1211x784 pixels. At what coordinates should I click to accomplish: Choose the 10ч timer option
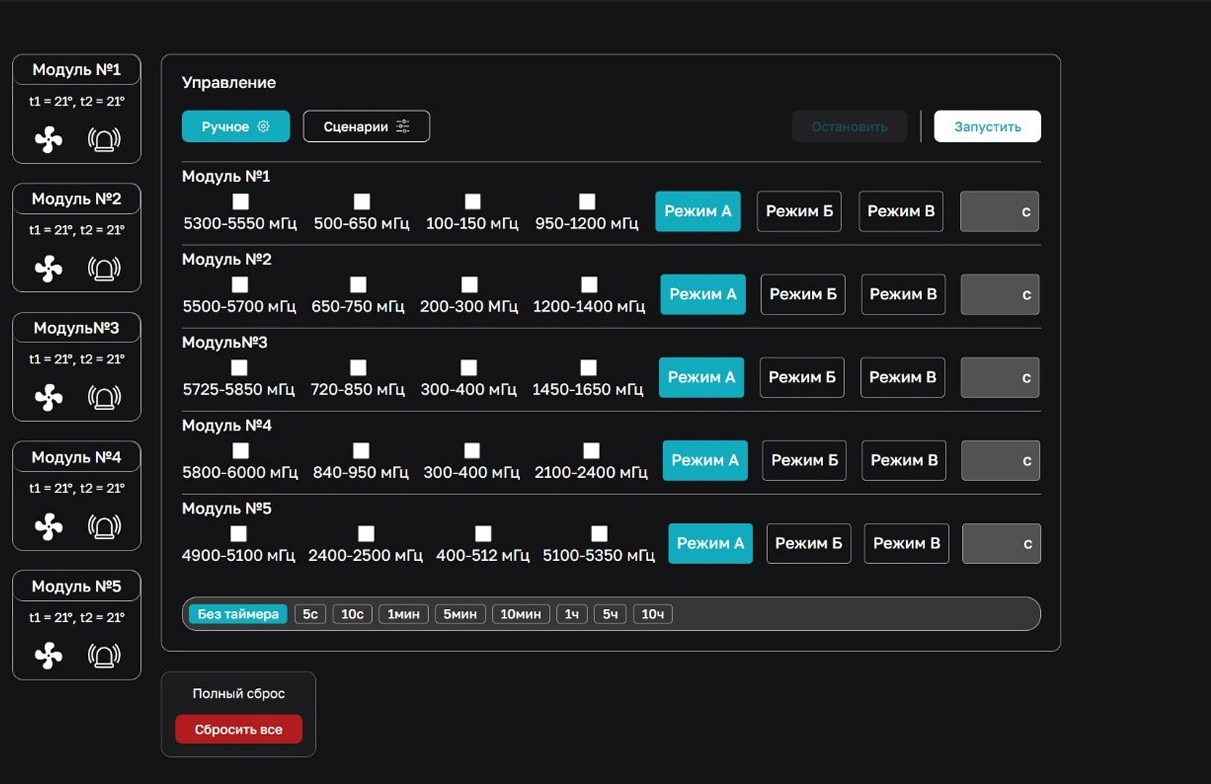pyautogui.click(x=653, y=614)
